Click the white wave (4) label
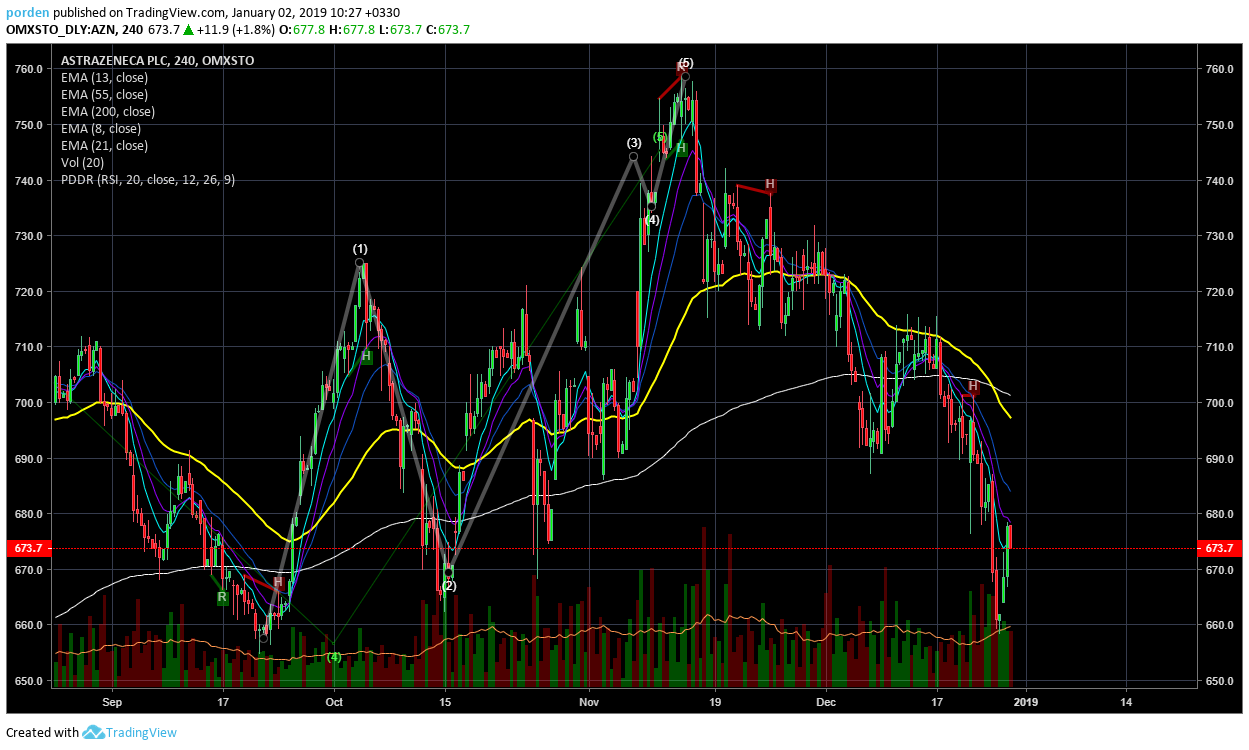 651,219
